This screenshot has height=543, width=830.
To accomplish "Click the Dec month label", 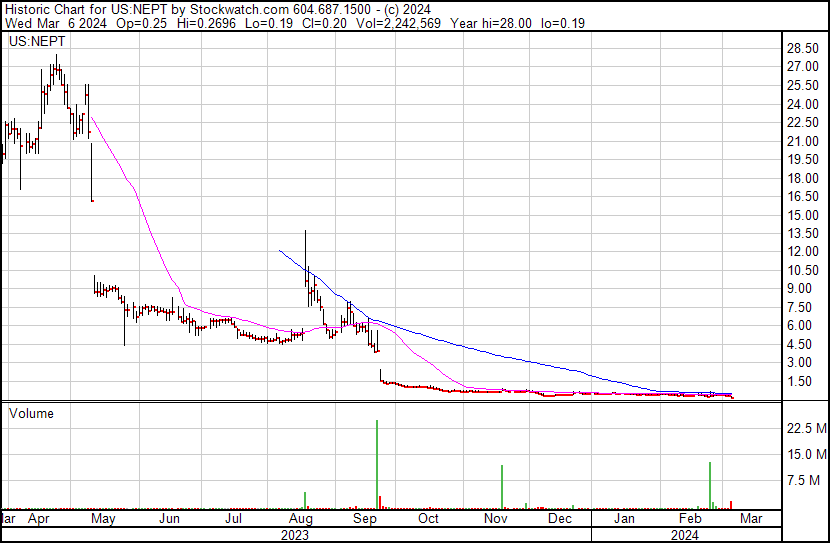I will coord(560,519).
